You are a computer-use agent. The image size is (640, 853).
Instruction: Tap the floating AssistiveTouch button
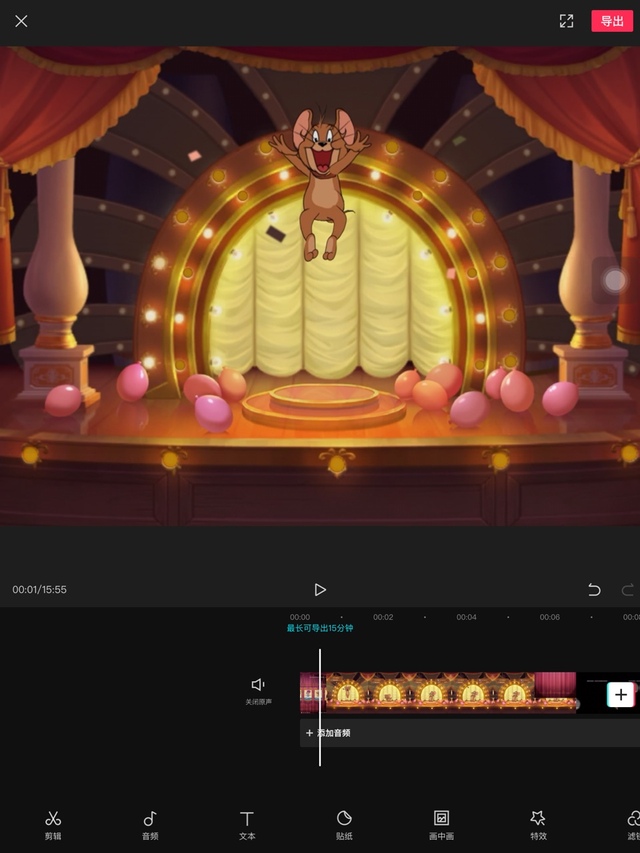[x=614, y=280]
